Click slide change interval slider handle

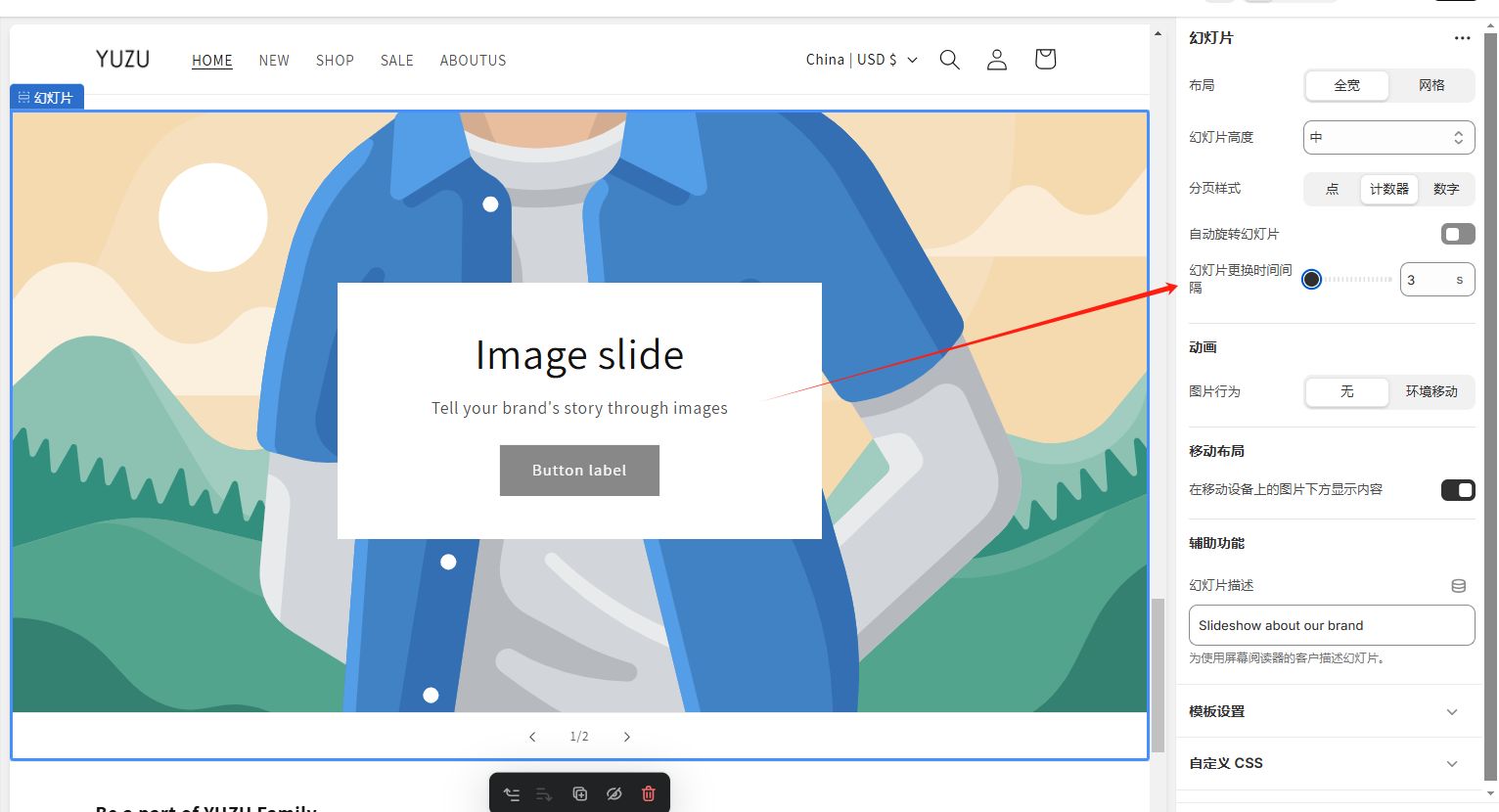click(1312, 280)
